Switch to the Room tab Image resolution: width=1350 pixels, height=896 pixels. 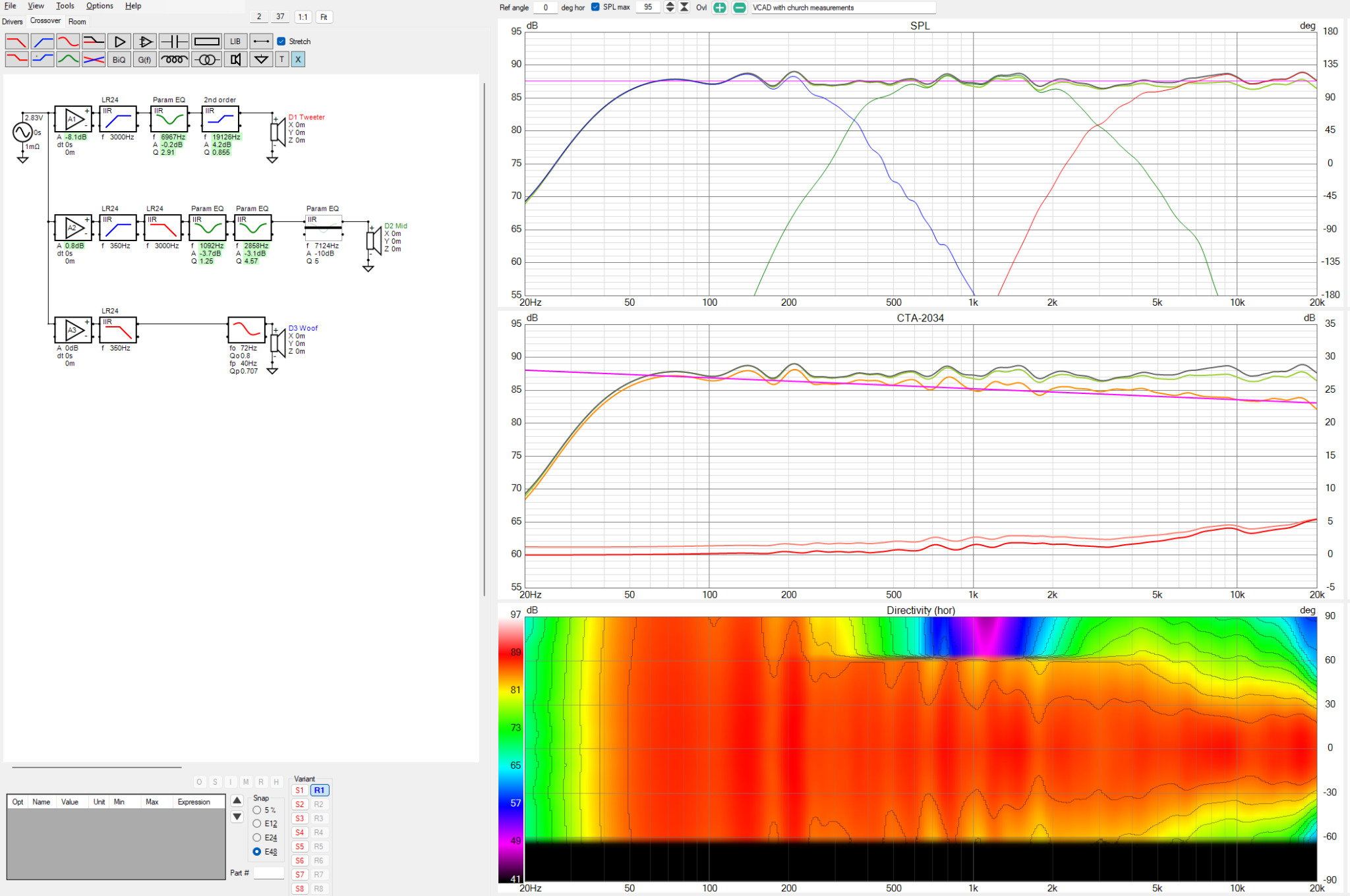coord(77,22)
